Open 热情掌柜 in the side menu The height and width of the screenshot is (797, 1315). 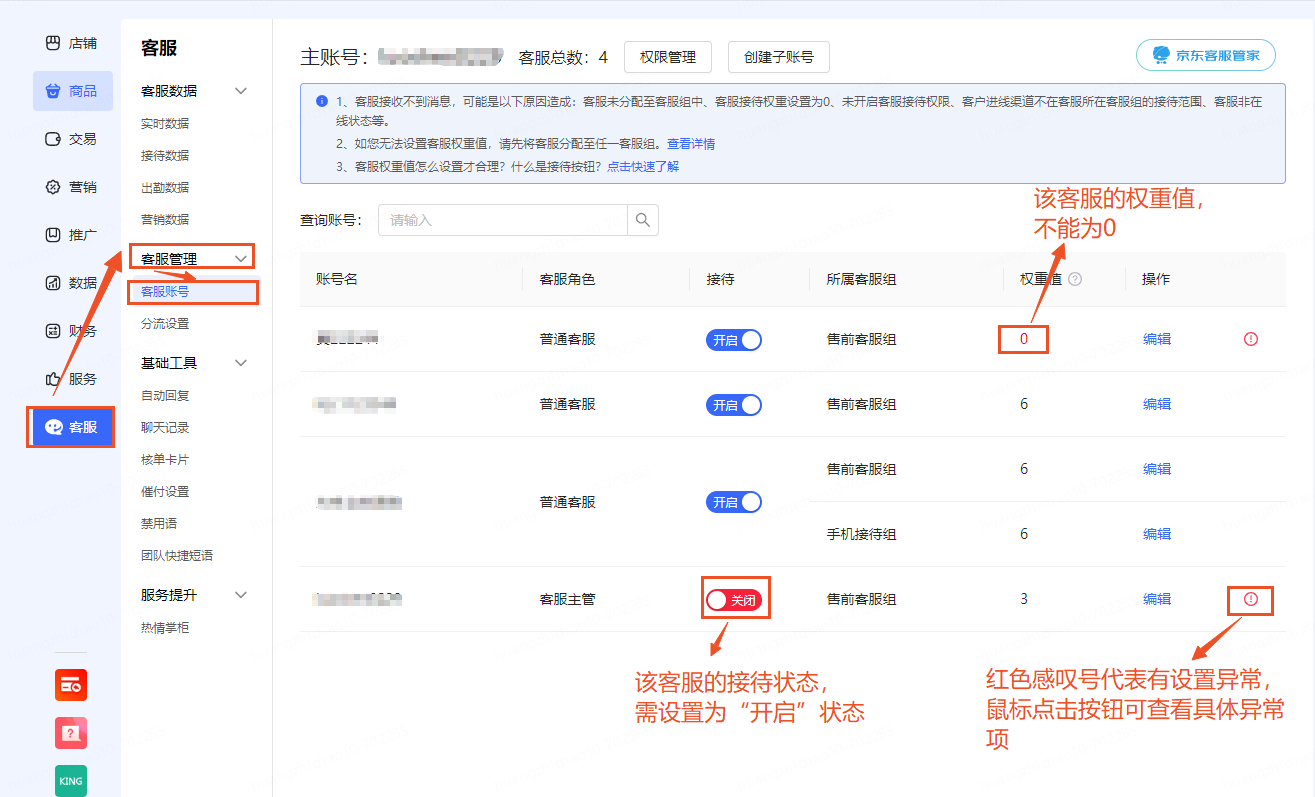pyautogui.click(x=165, y=628)
